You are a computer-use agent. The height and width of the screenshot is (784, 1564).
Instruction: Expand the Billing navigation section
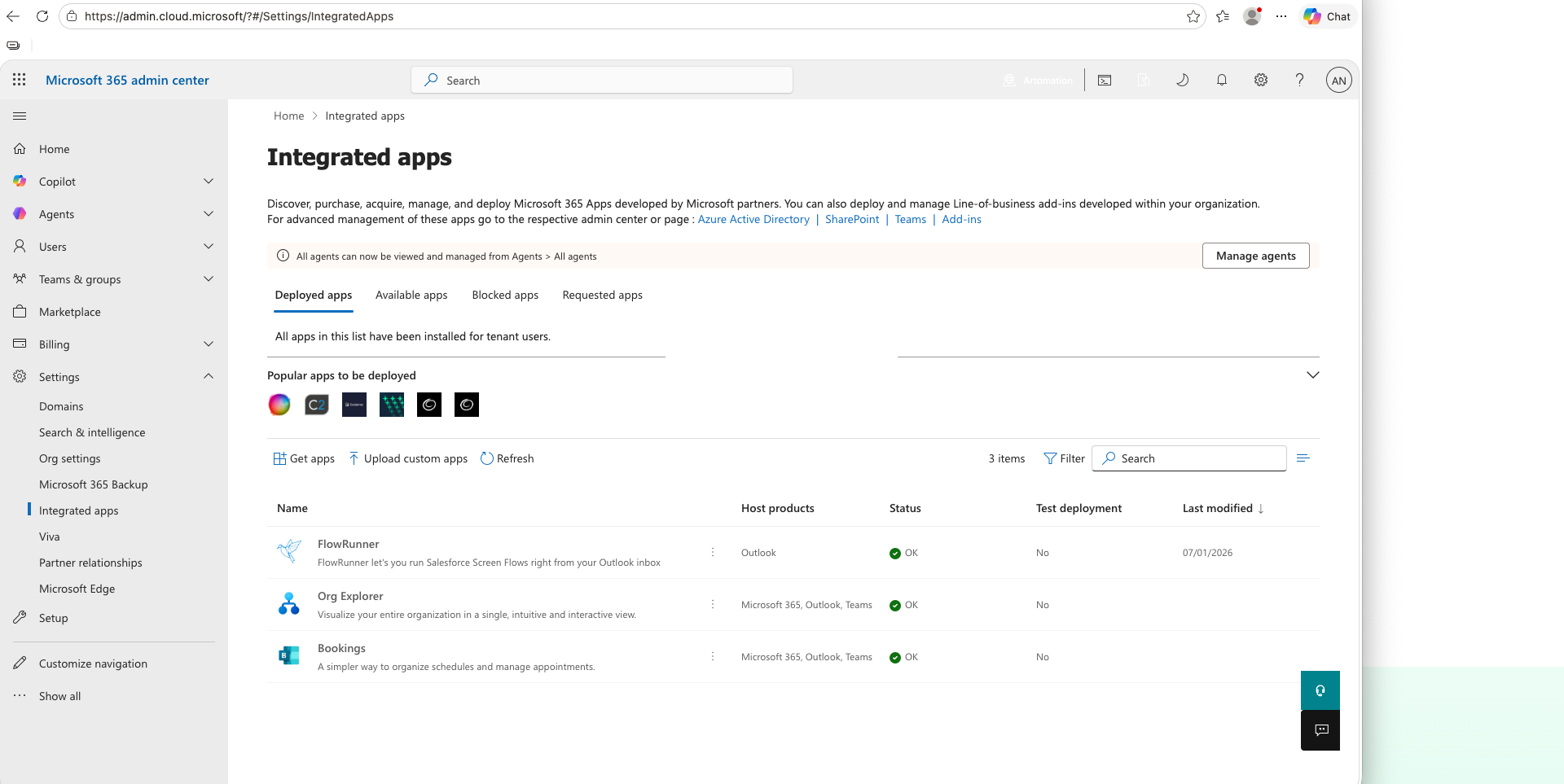pyautogui.click(x=209, y=344)
